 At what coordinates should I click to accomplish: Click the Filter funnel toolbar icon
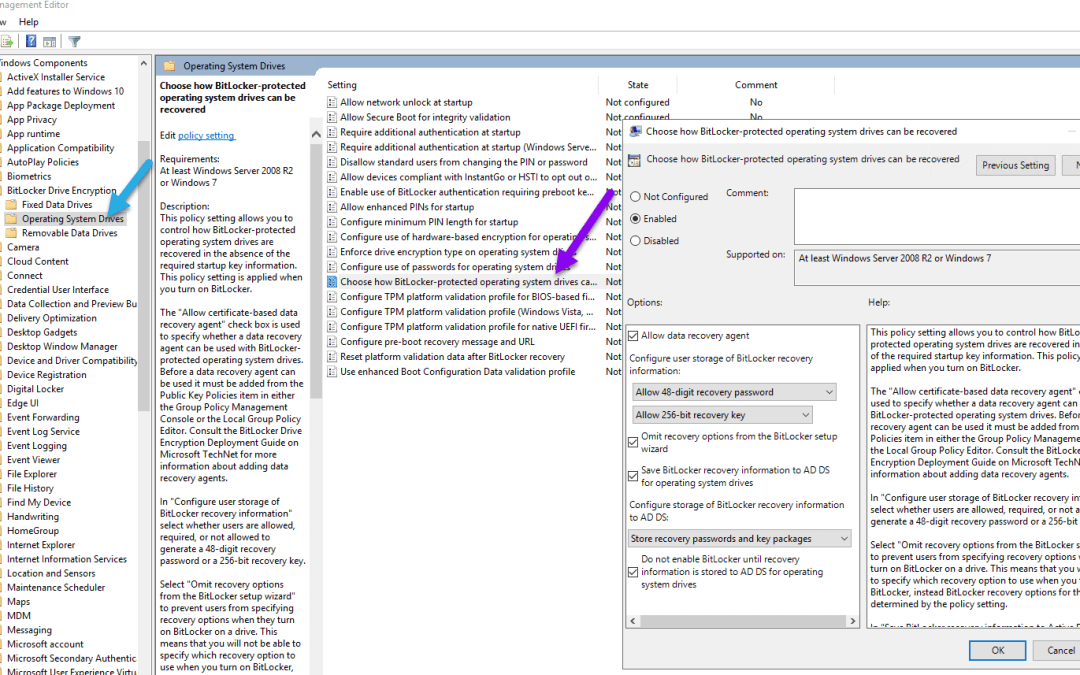click(x=74, y=42)
